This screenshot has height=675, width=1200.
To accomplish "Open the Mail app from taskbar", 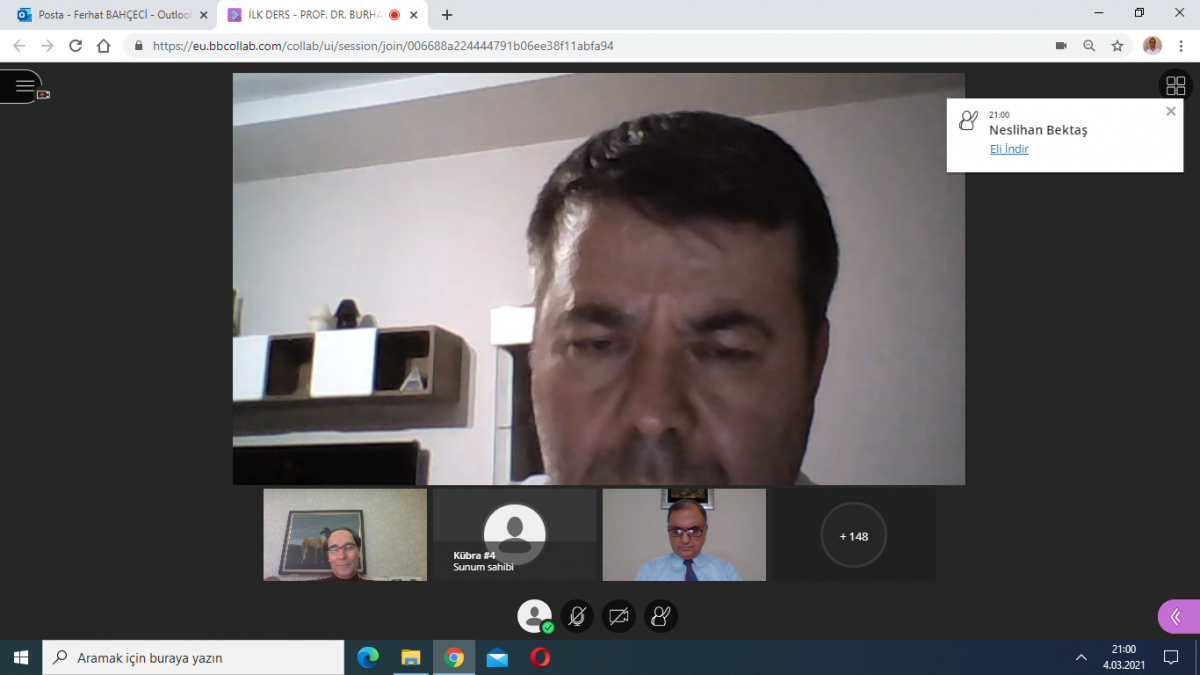I will [497, 657].
